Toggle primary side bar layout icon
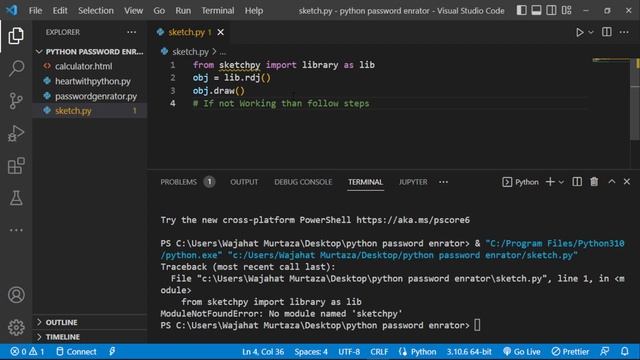Image resolution: width=640 pixels, height=360 pixels. tap(521, 10)
